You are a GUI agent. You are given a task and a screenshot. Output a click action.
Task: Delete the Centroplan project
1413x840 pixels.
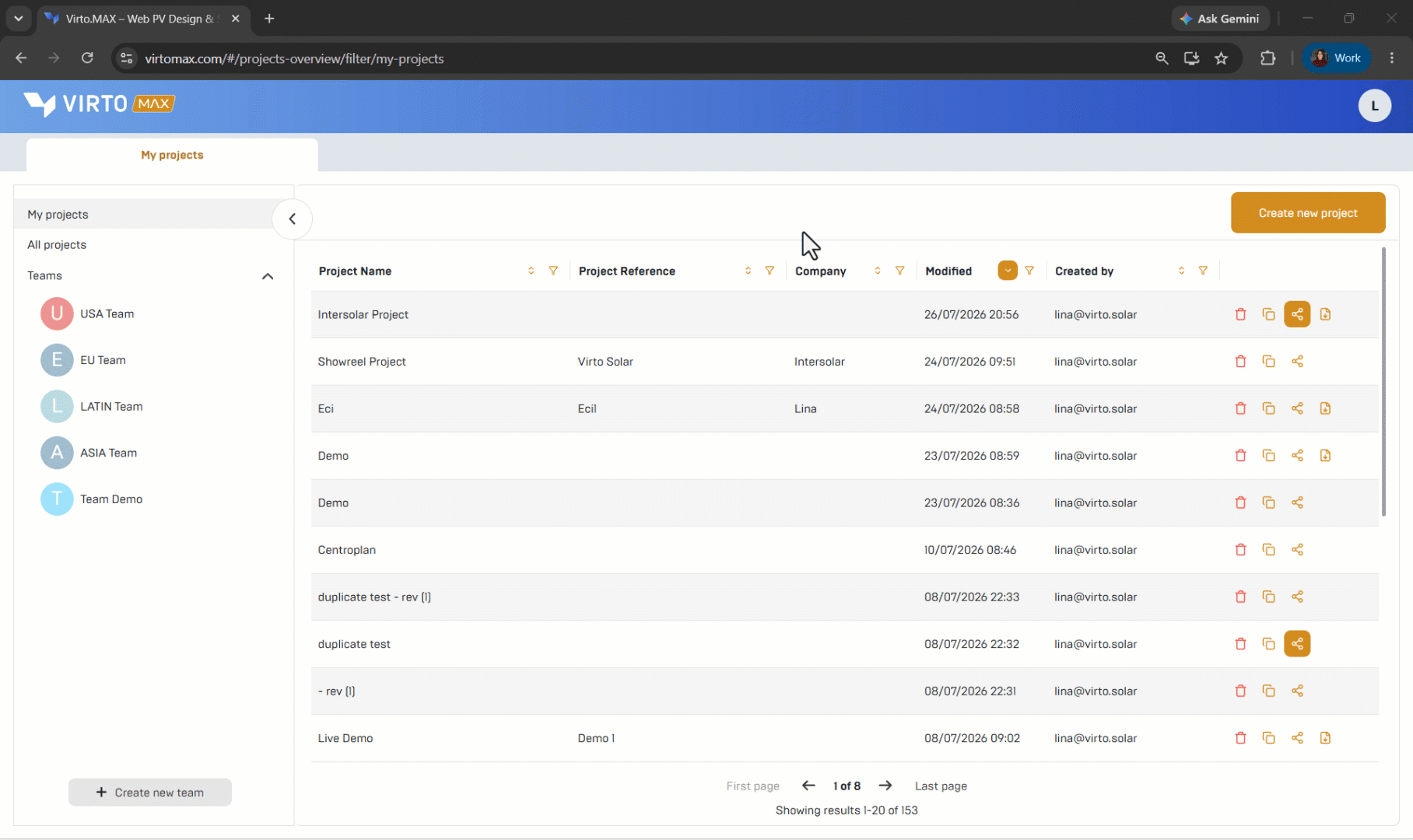click(1240, 550)
